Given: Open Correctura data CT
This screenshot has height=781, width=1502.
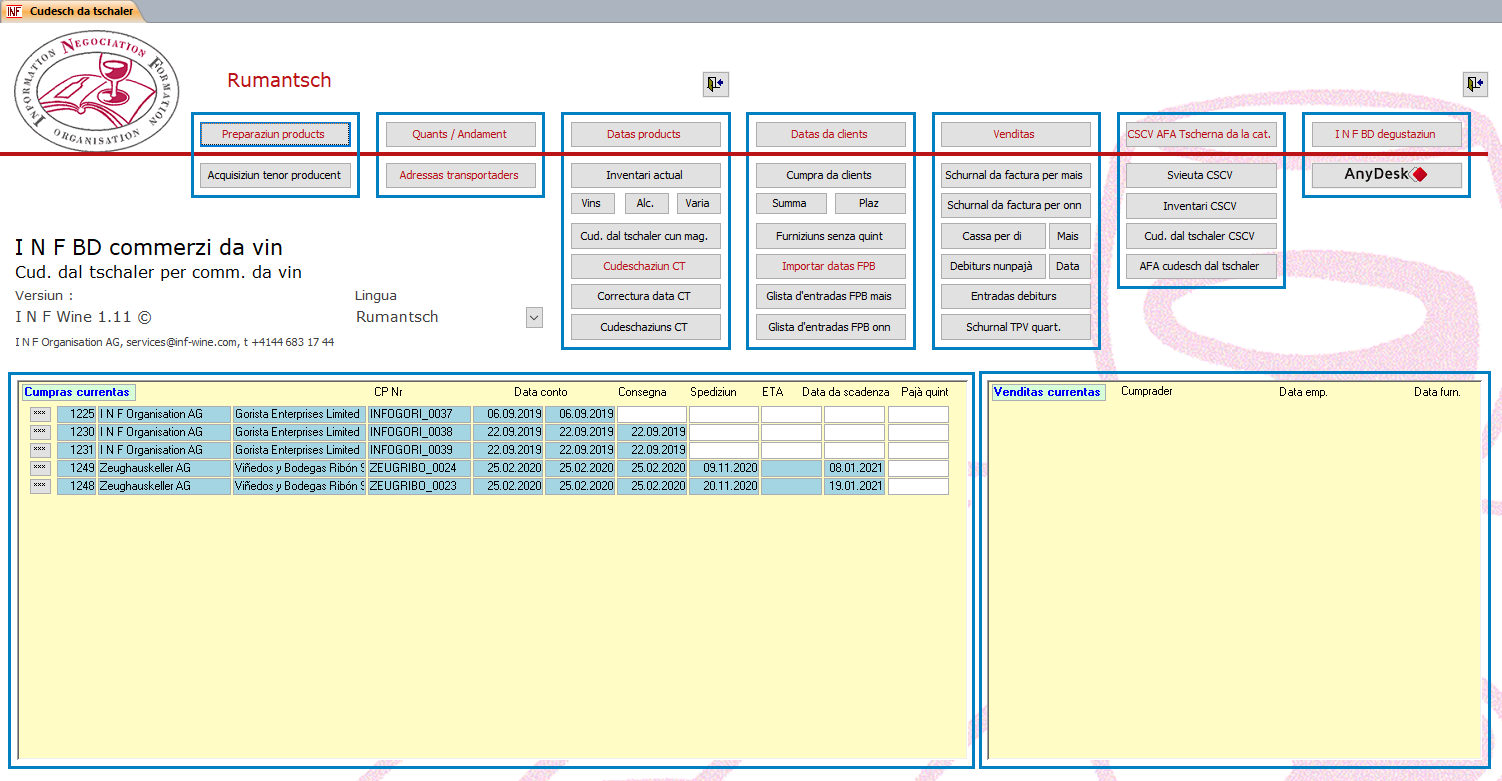Looking at the screenshot, I should coord(646,296).
